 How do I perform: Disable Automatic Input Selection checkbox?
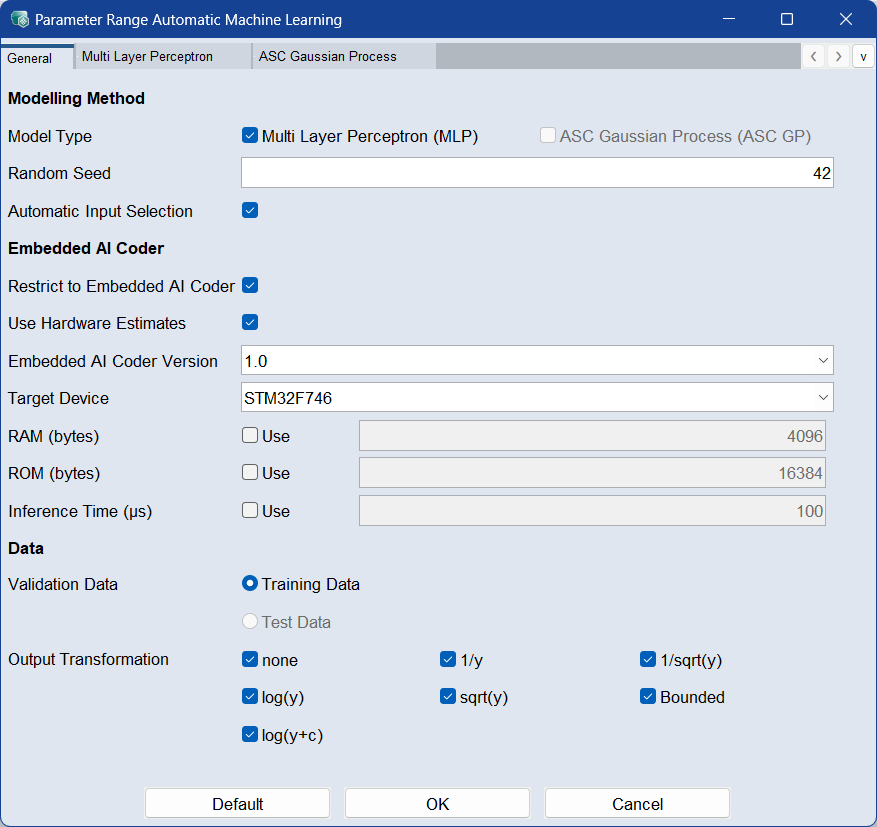tap(250, 211)
